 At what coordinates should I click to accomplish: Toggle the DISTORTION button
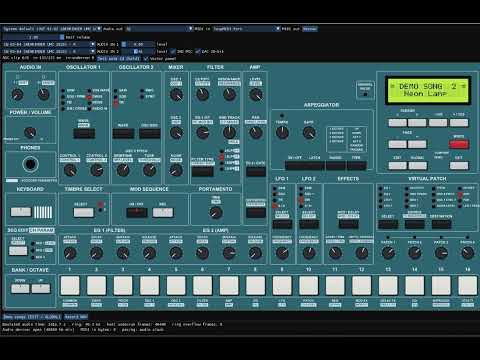pyautogui.click(x=256, y=212)
